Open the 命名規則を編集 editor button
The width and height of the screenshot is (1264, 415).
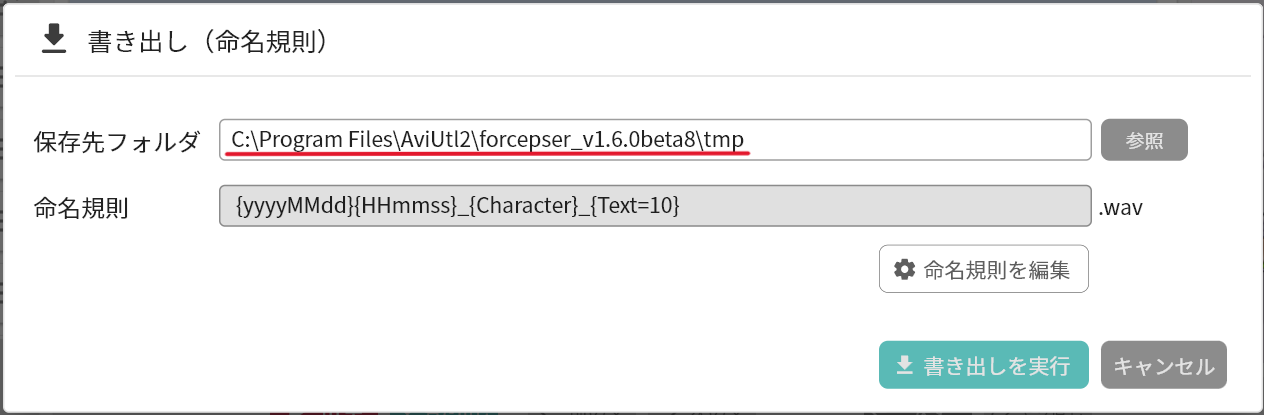[x=984, y=269]
